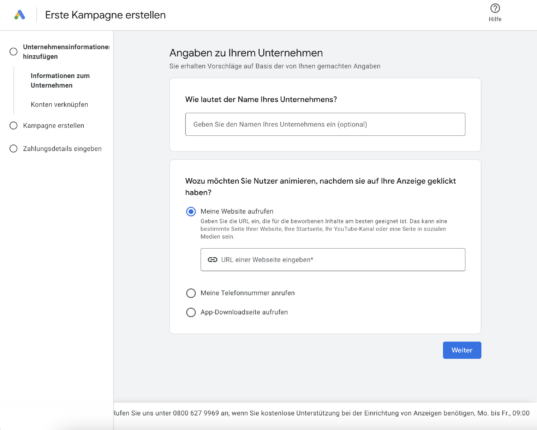Click the Kampagne erstellen step circle
Viewport: 537px width, 430px height.
13,126
